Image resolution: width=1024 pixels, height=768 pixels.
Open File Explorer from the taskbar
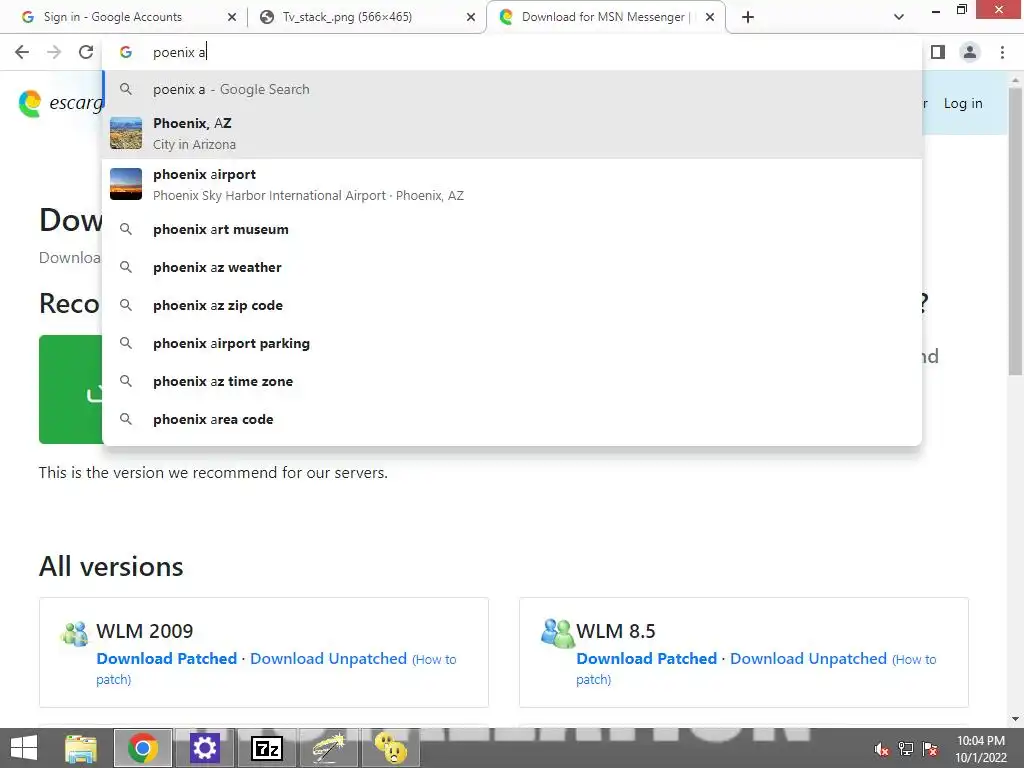click(x=81, y=748)
